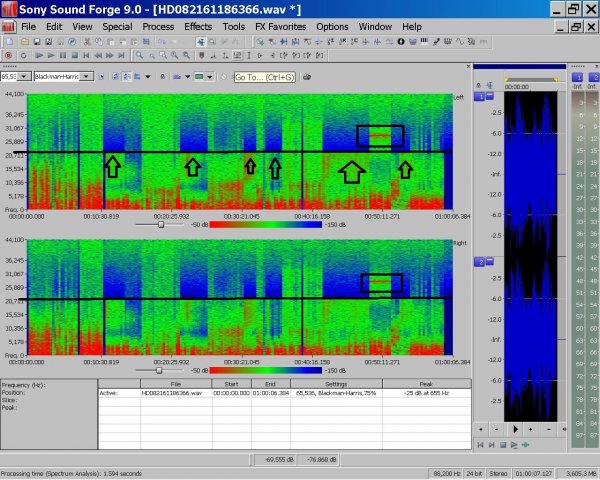Screen dimensions: 600x480
Task: Click the dB range slider under the left spectrogram
Action: pos(161,224)
